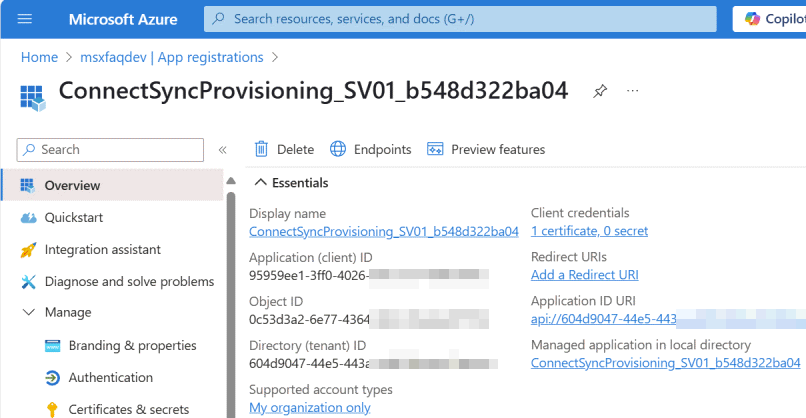Click Add a Redirect URI link
The width and height of the screenshot is (806, 418).
tap(584, 275)
